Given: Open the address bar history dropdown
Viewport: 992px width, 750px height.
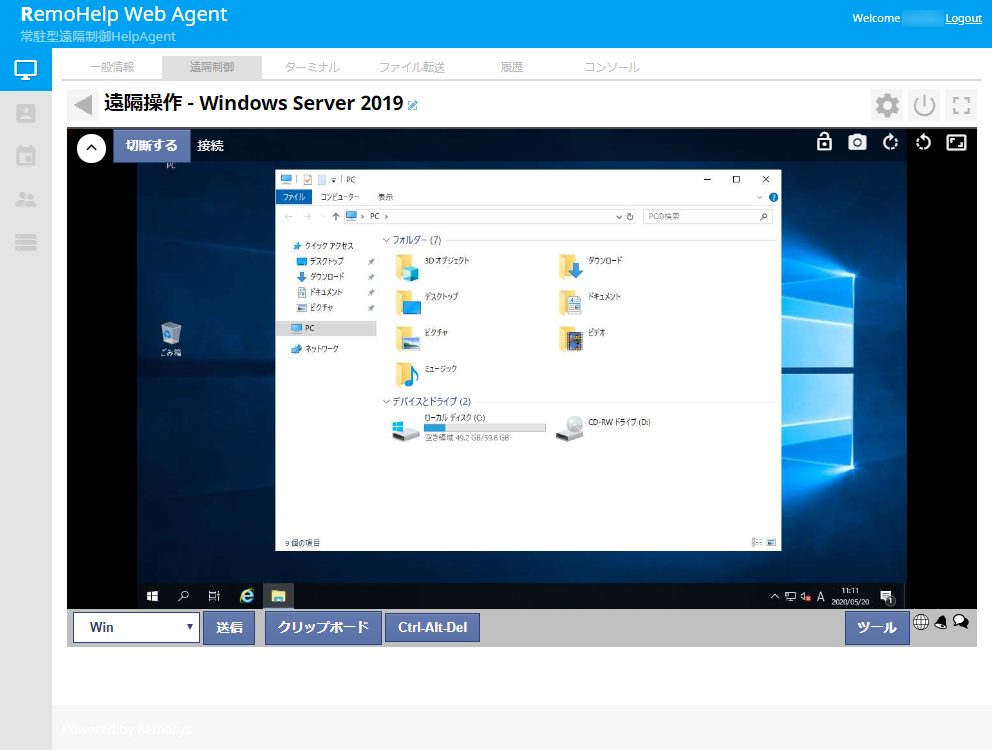Looking at the screenshot, I should point(619,216).
